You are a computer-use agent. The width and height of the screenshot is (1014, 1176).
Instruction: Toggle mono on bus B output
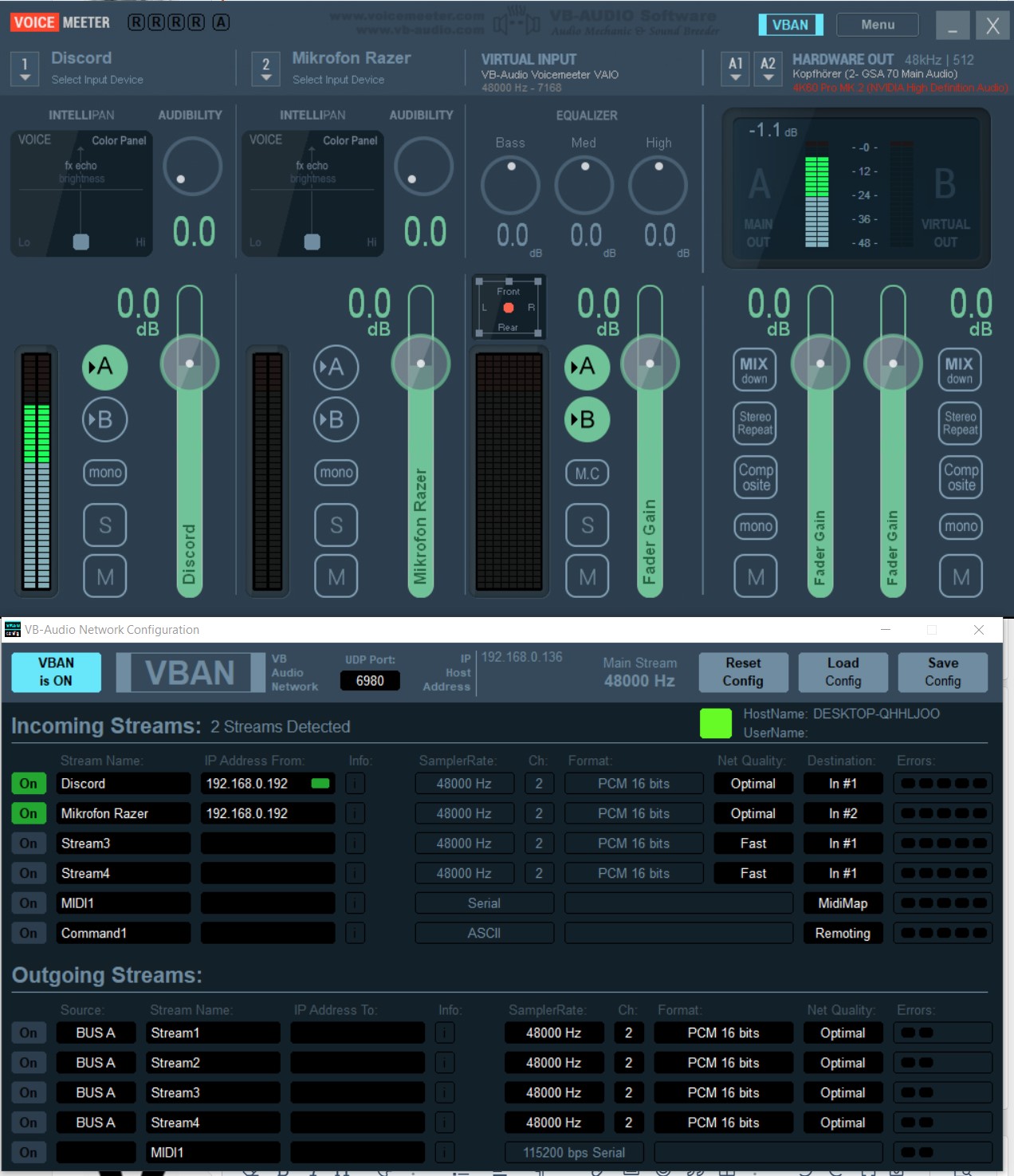pyautogui.click(x=961, y=526)
